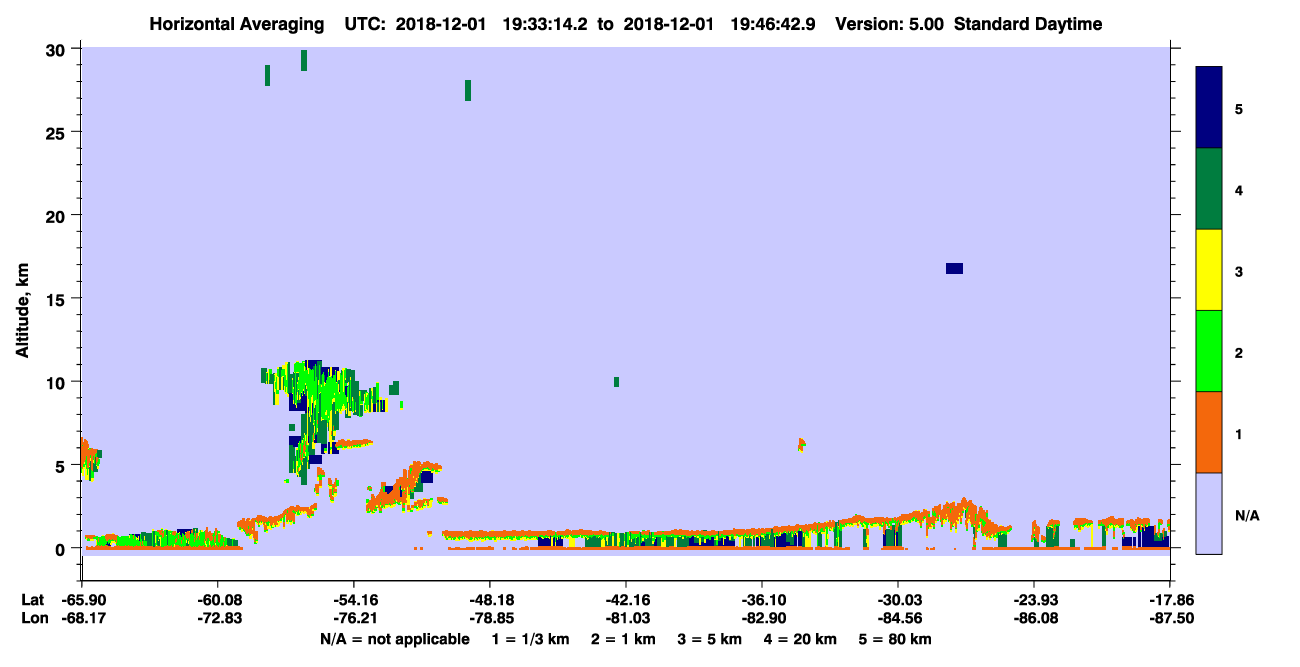Click the legend text '2 = 1 km'
Screen dimensions: 1300x667
click(624, 639)
